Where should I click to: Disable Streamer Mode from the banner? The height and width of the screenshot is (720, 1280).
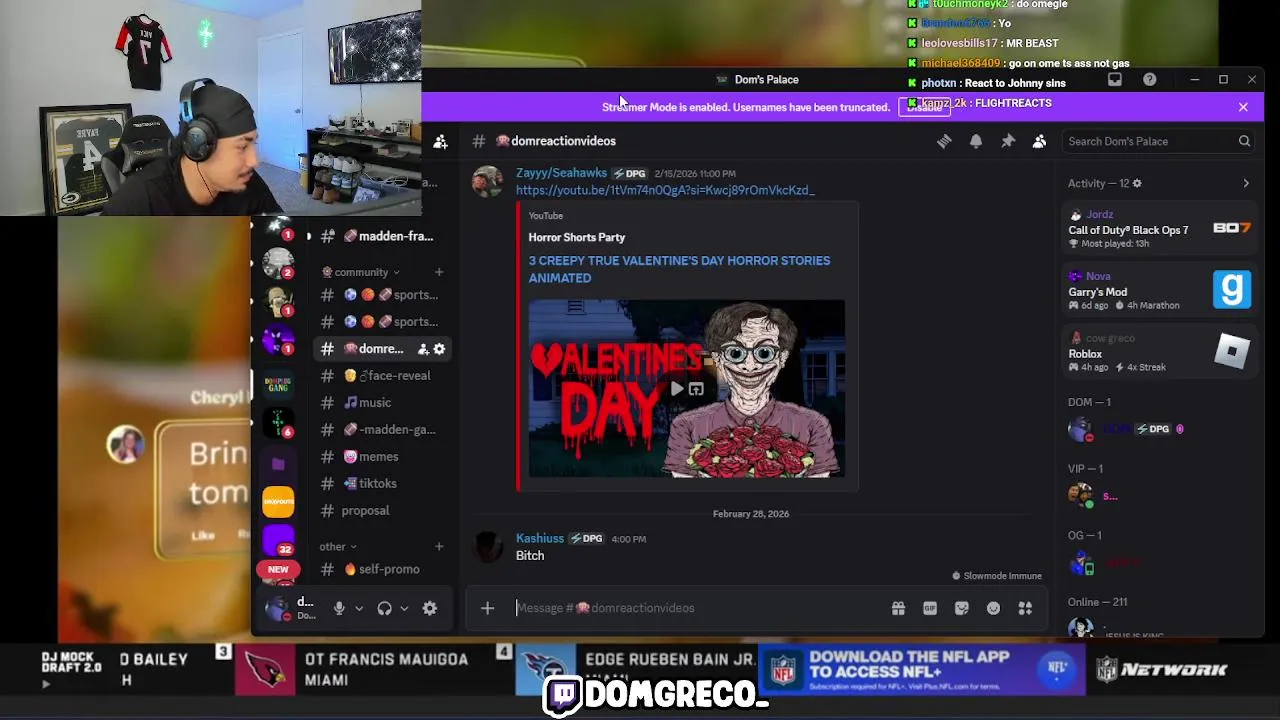(923, 107)
